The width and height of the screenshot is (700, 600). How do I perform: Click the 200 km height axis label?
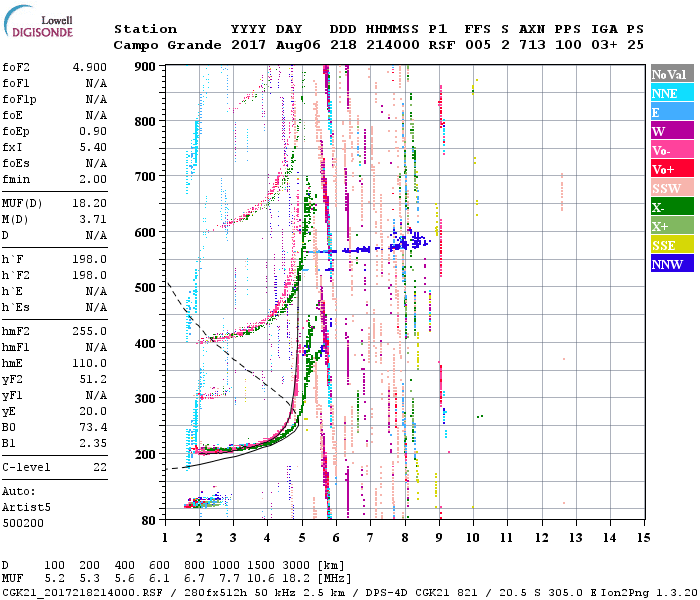pyautogui.click(x=145, y=454)
